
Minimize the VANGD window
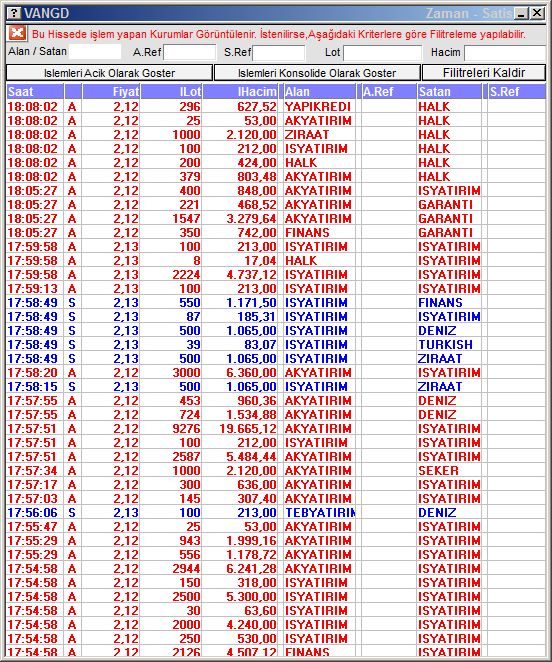(522, 13)
